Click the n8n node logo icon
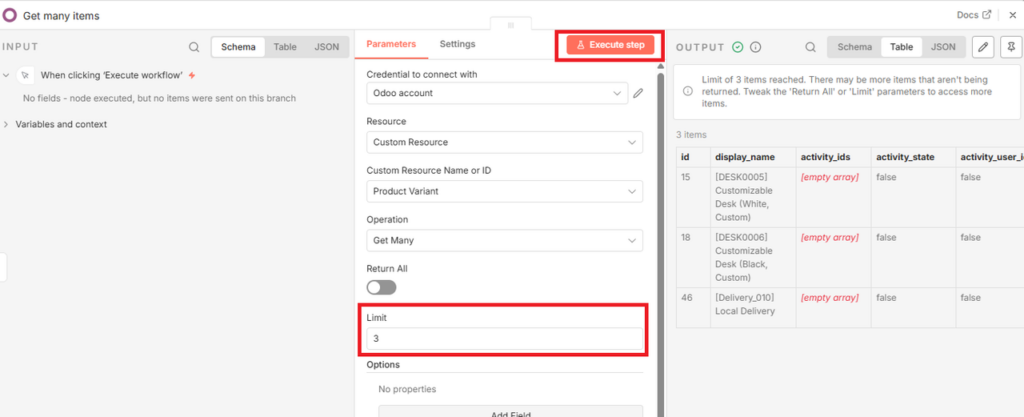1024x417 pixels. pyautogui.click(x=9, y=15)
